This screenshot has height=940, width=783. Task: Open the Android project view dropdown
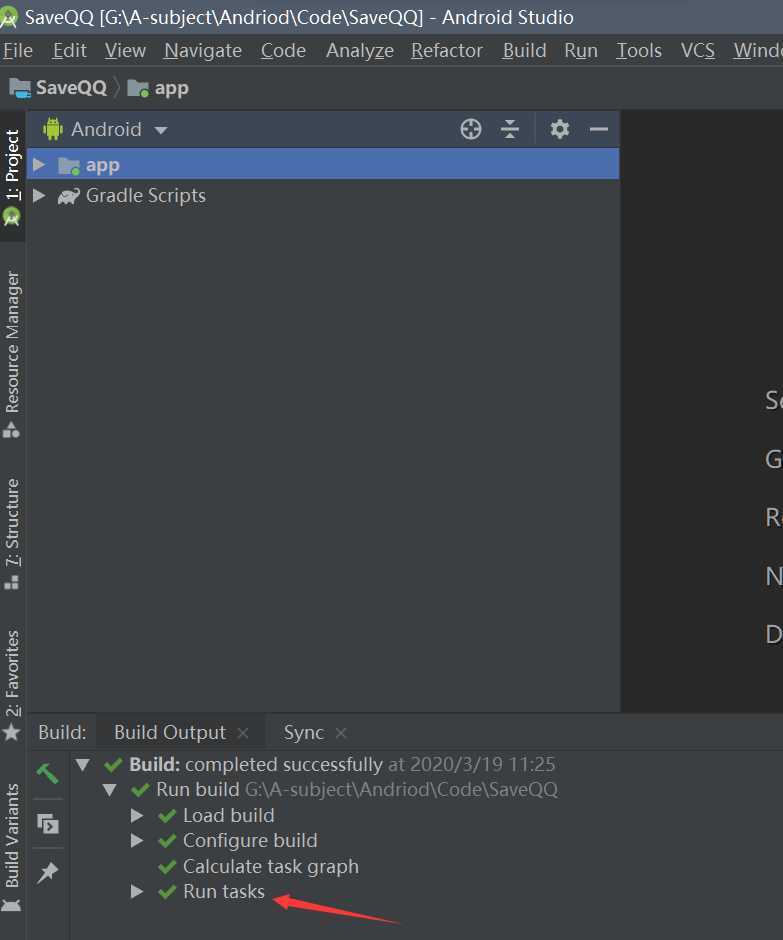119,129
